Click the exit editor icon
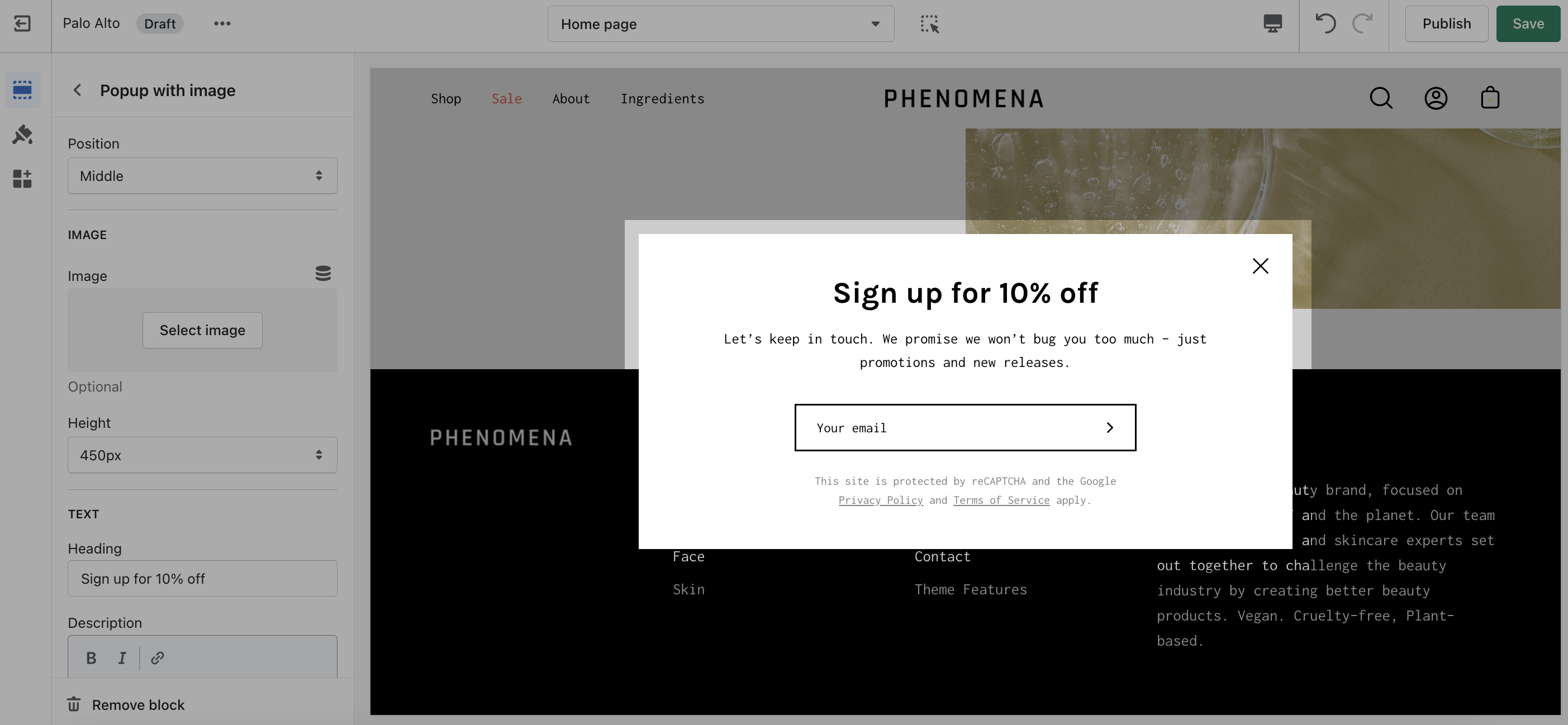The image size is (1568, 725). 22,23
